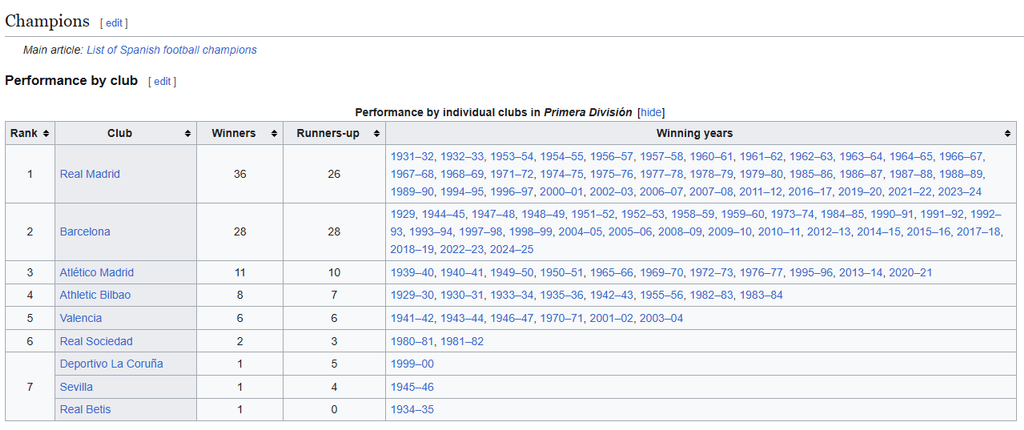Open List of Spanish football champions article

[x=172, y=50]
